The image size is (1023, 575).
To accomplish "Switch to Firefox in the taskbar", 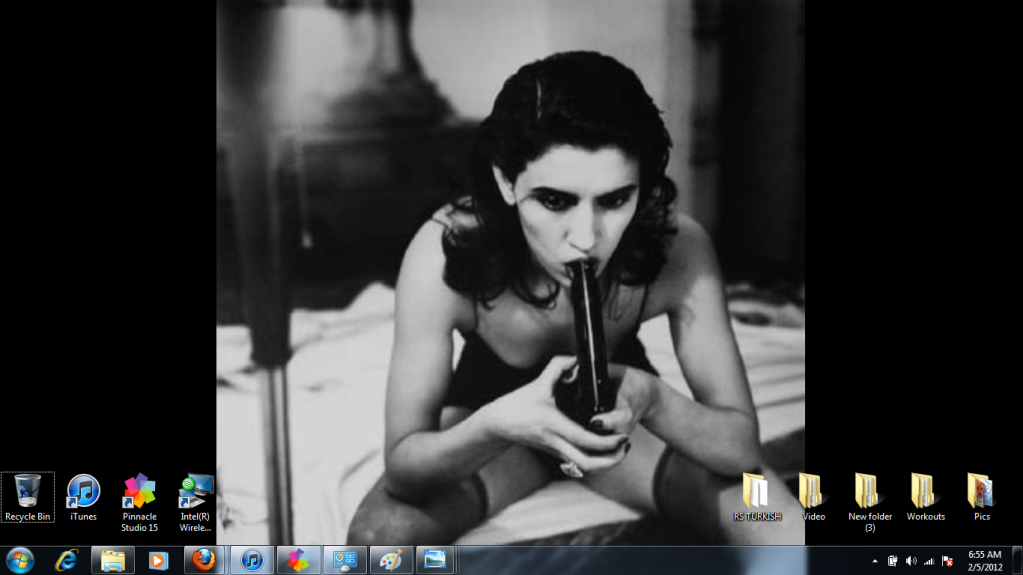I will (x=204, y=560).
